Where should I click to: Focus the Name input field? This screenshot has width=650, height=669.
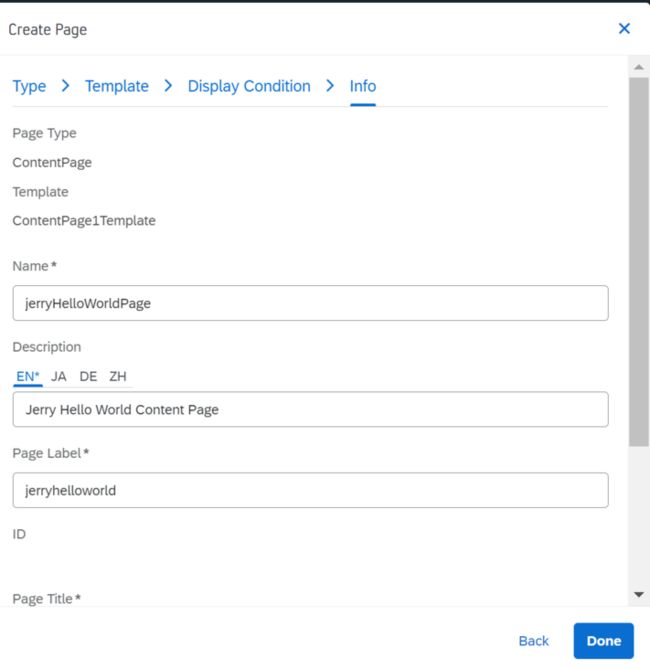click(x=310, y=303)
